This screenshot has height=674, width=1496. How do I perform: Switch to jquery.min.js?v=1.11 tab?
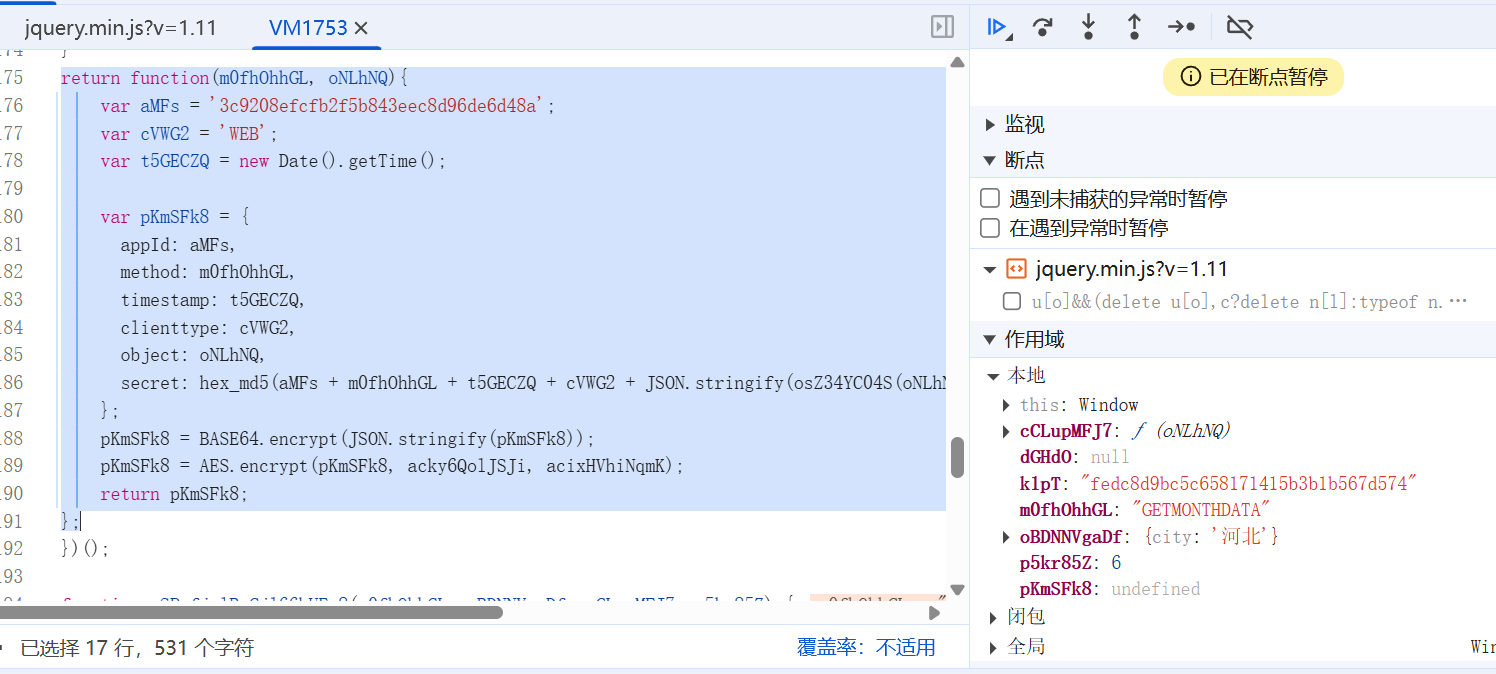[x=121, y=28]
